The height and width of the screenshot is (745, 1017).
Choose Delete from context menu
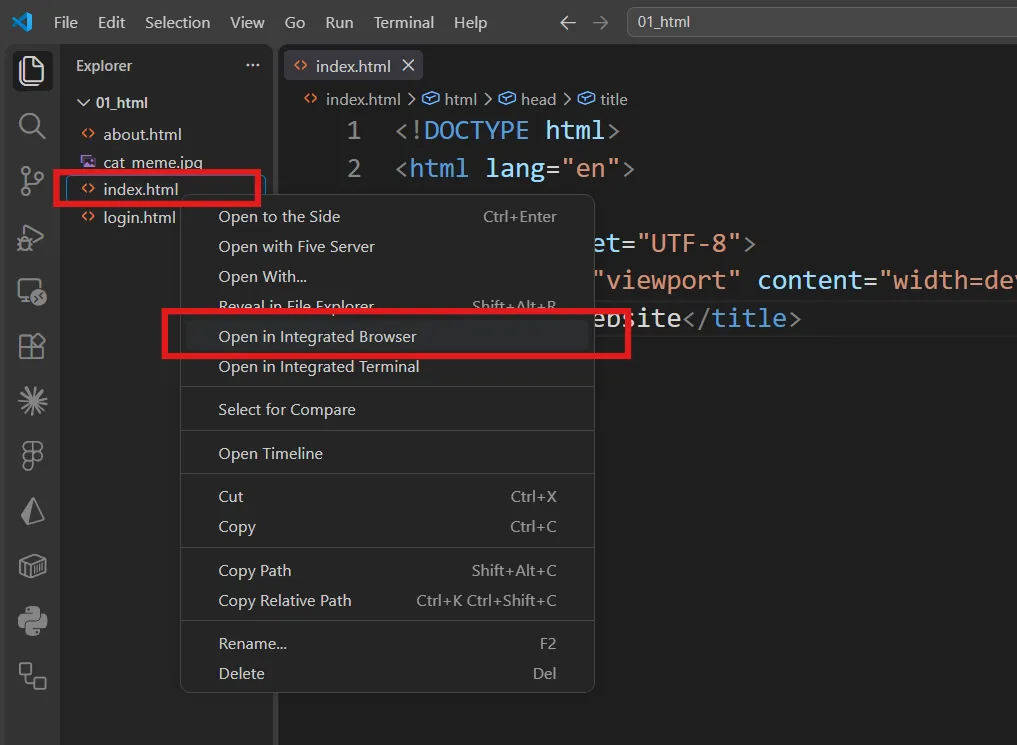coord(387,673)
